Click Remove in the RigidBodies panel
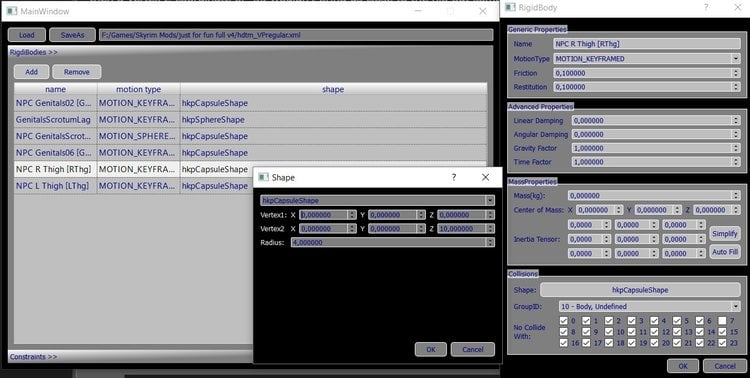 pos(77,72)
